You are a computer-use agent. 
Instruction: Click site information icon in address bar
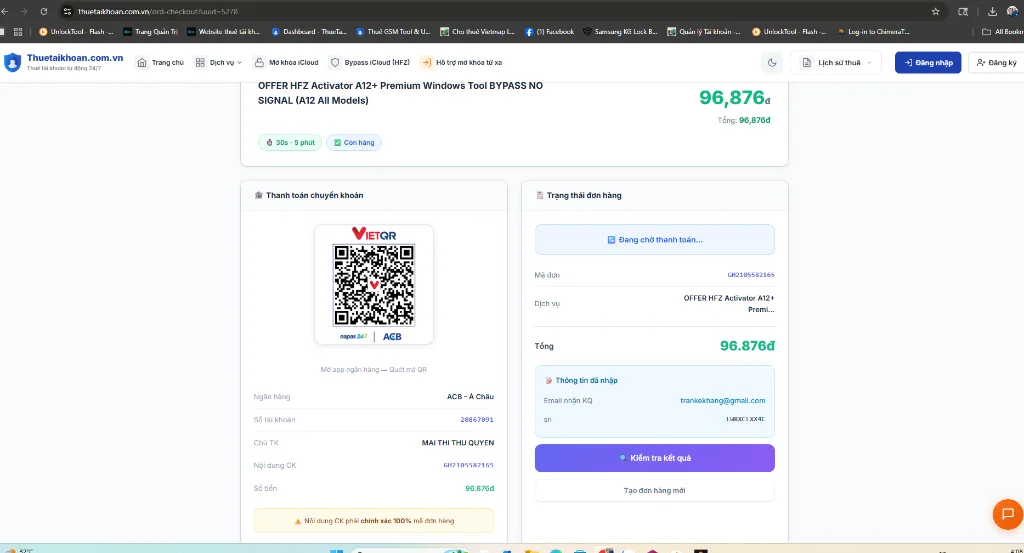67,11
